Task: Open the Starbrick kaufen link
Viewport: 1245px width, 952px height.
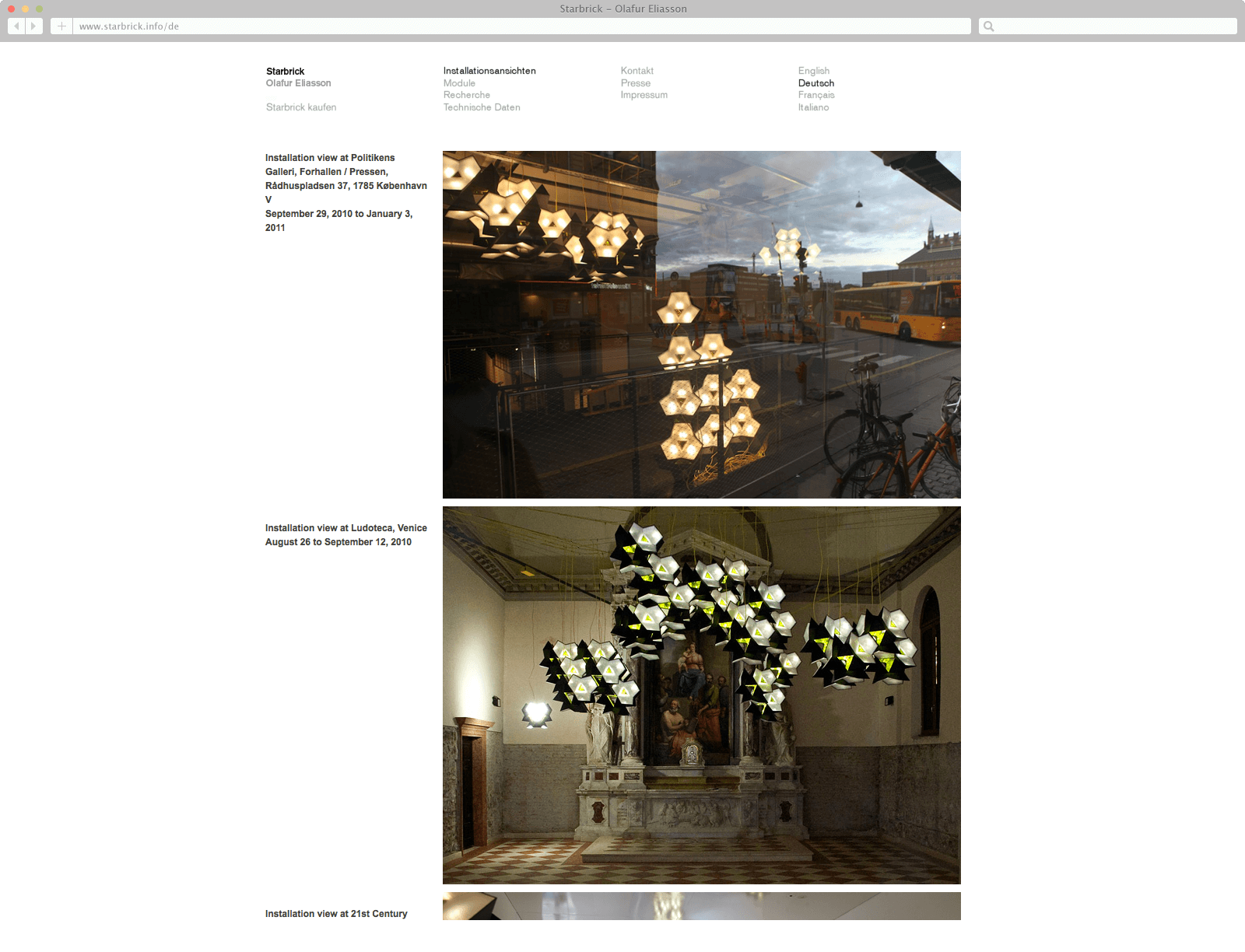Action: [x=301, y=107]
